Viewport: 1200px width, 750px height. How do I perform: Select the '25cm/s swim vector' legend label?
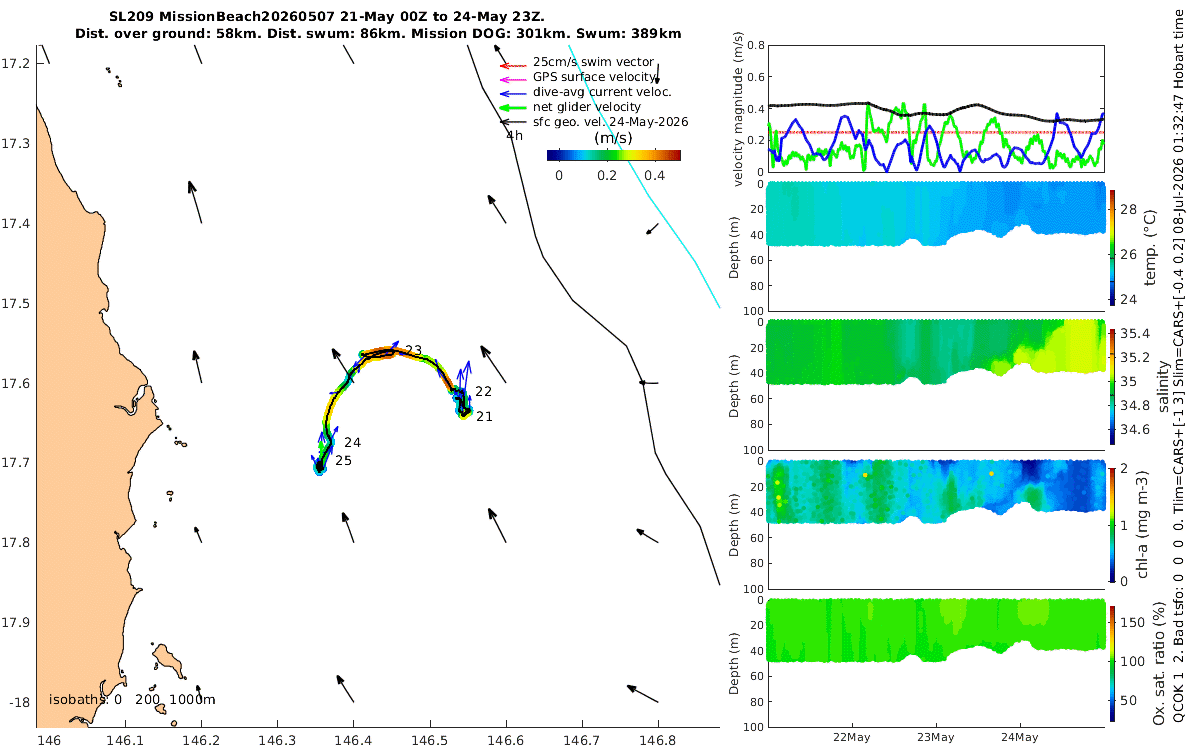click(x=593, y=62)
